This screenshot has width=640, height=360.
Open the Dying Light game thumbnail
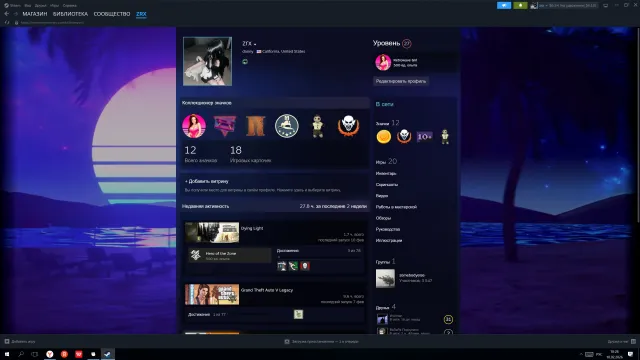212,232
